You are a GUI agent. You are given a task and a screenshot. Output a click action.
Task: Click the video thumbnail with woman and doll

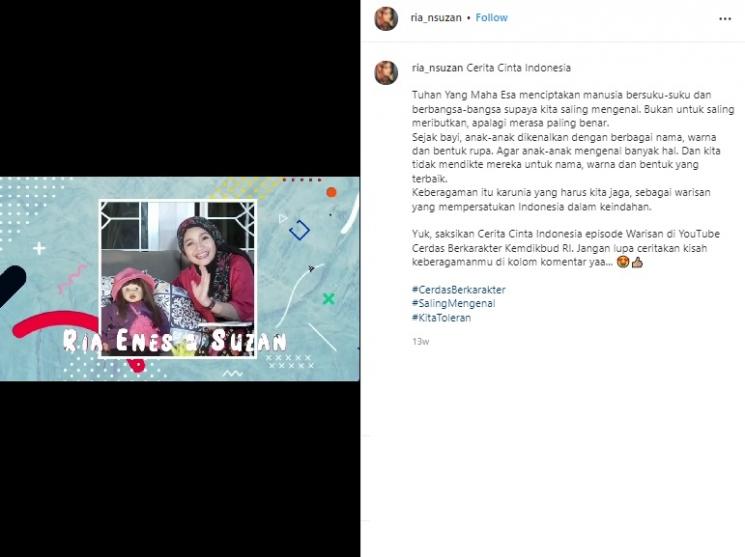pyautogui.click(x=178, y=278)
